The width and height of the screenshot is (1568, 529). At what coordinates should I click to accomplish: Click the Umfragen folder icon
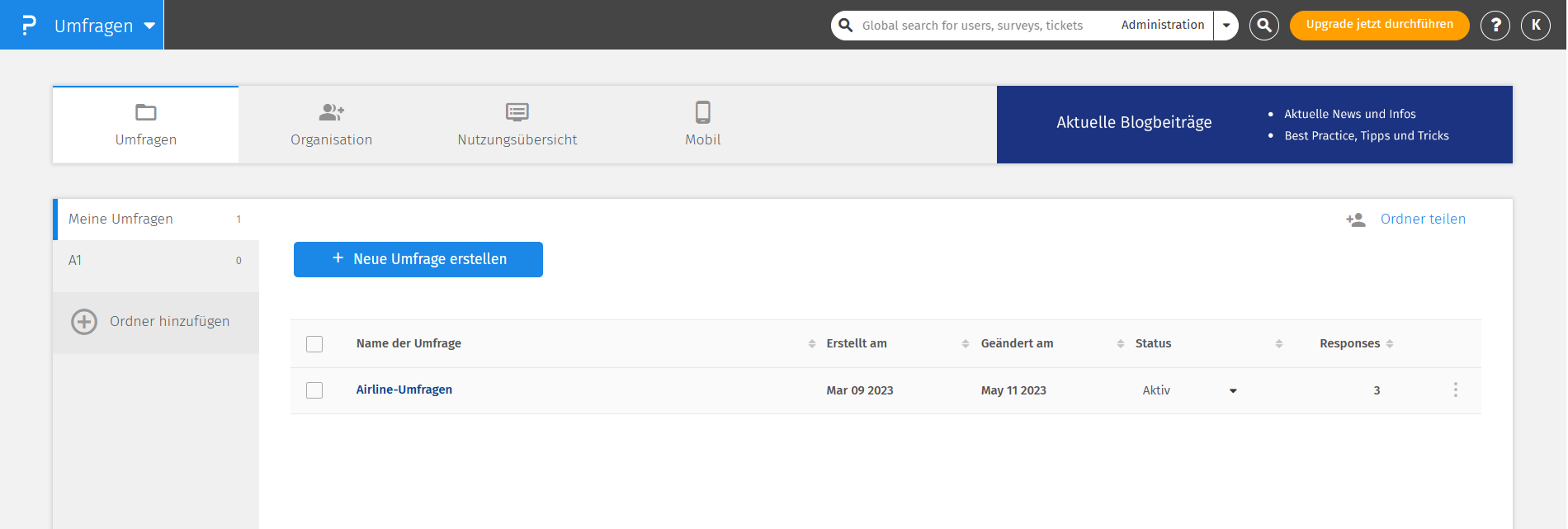coord(146,112)
